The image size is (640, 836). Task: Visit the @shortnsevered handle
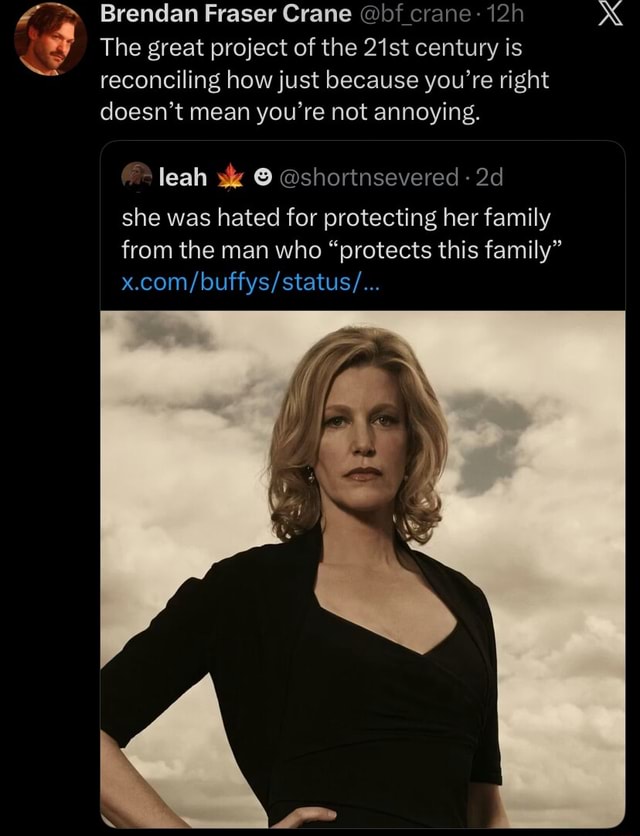(366, 177)
